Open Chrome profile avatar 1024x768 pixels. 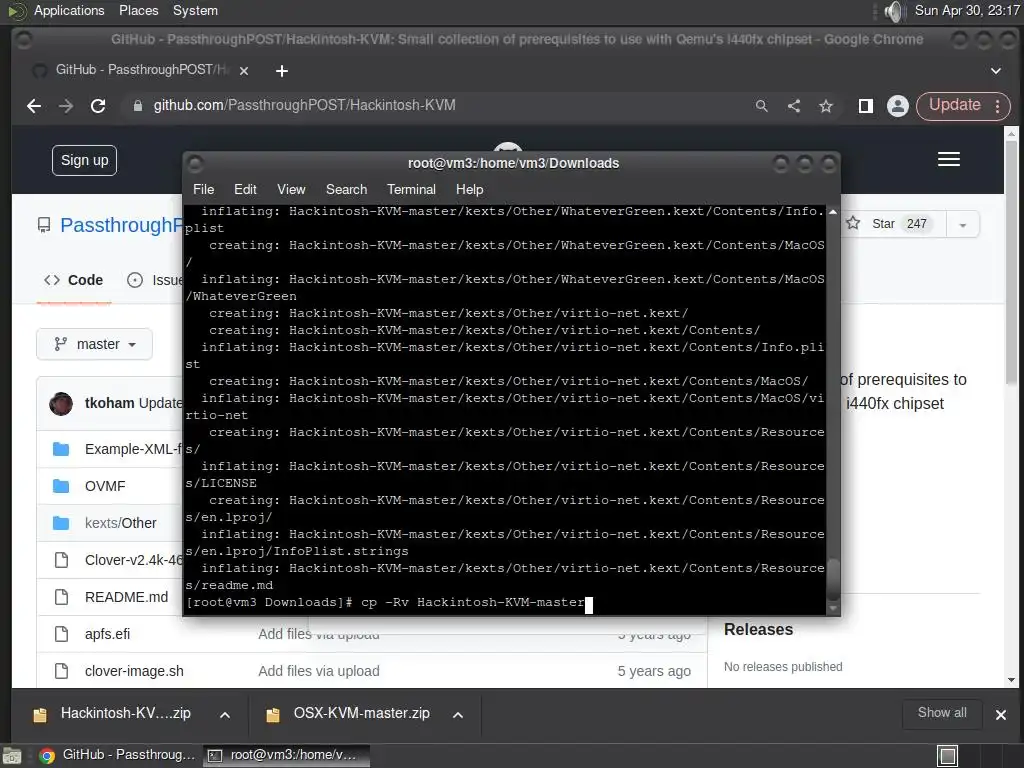(898, 106)
